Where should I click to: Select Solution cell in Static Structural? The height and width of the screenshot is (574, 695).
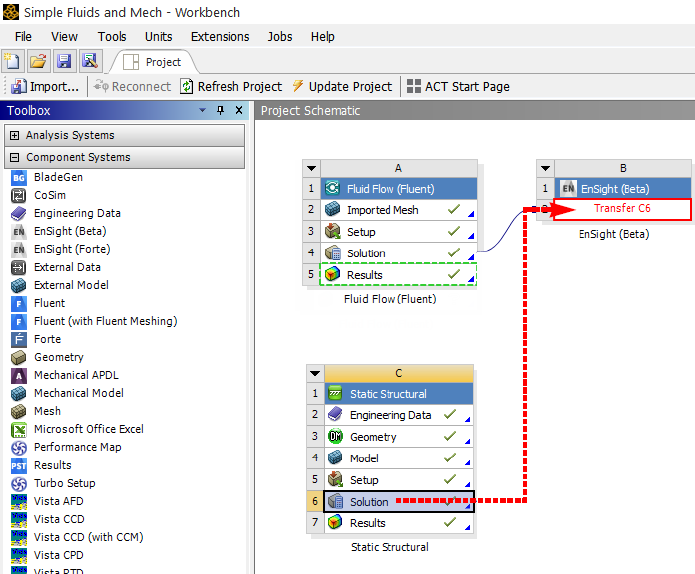click(399, 501)
